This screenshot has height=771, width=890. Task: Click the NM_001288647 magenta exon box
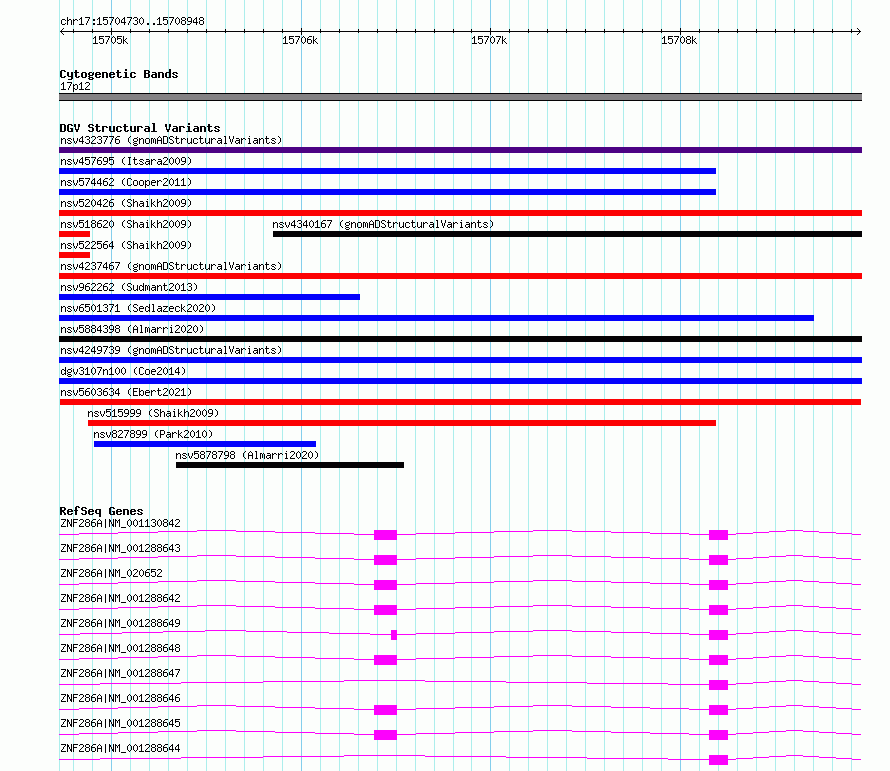tap(719, 685)
